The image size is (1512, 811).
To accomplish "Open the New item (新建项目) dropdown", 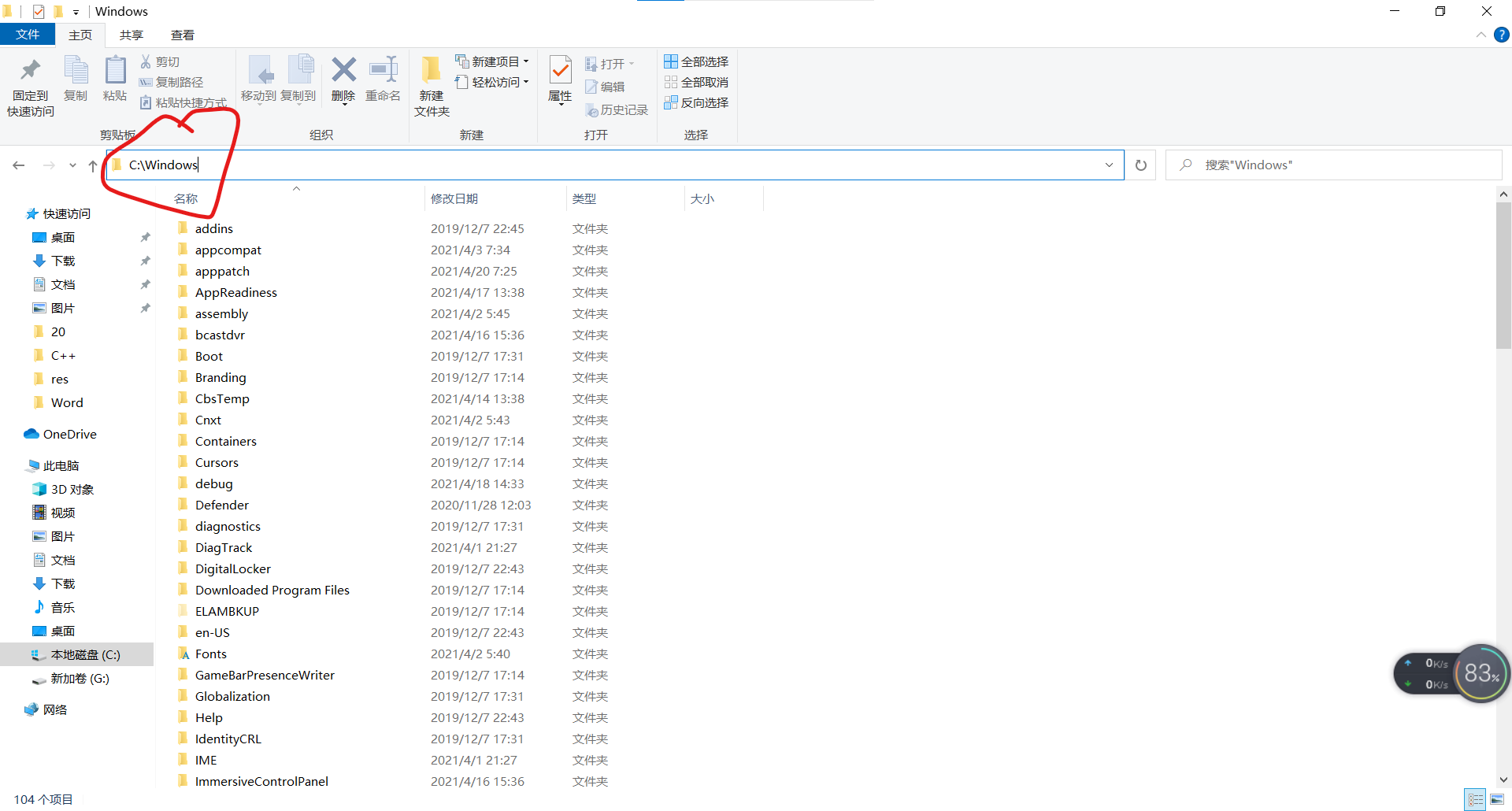I will coord(492,61).
